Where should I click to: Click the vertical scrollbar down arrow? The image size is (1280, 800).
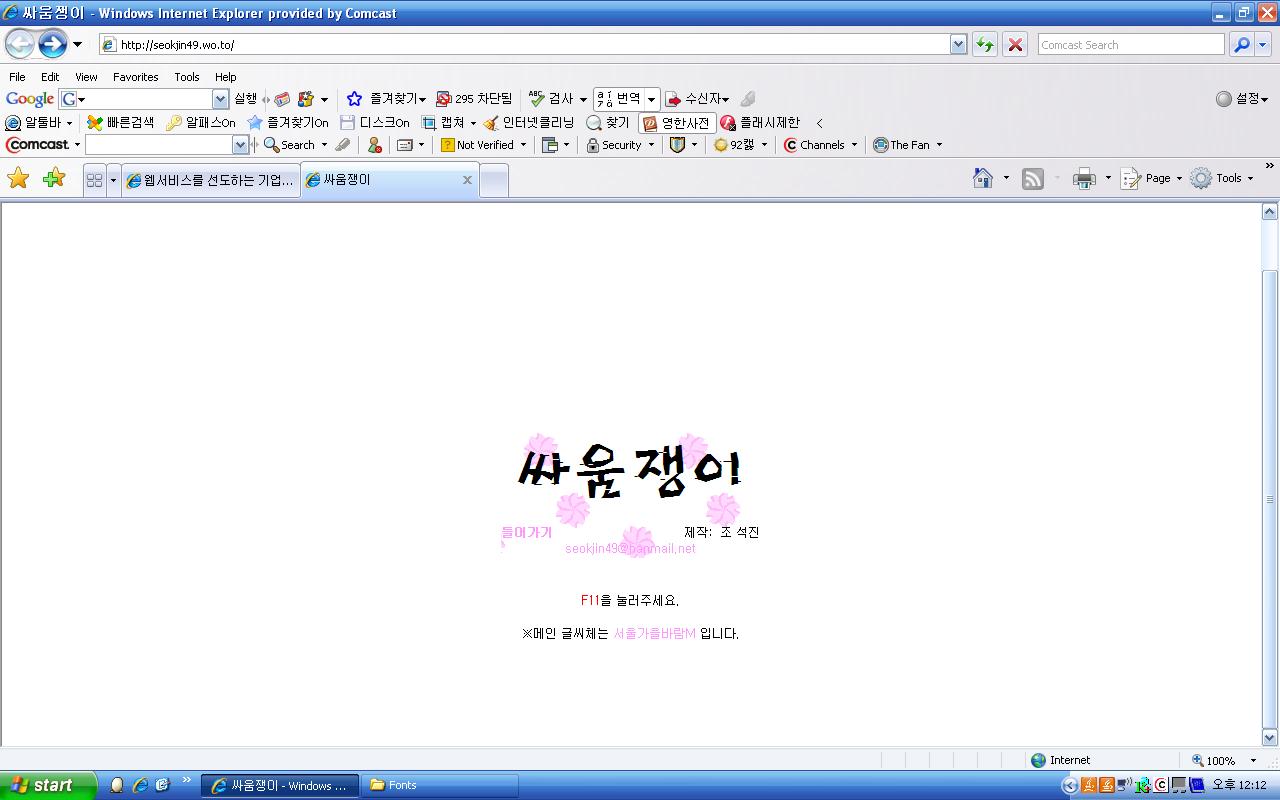point(1270,737)
